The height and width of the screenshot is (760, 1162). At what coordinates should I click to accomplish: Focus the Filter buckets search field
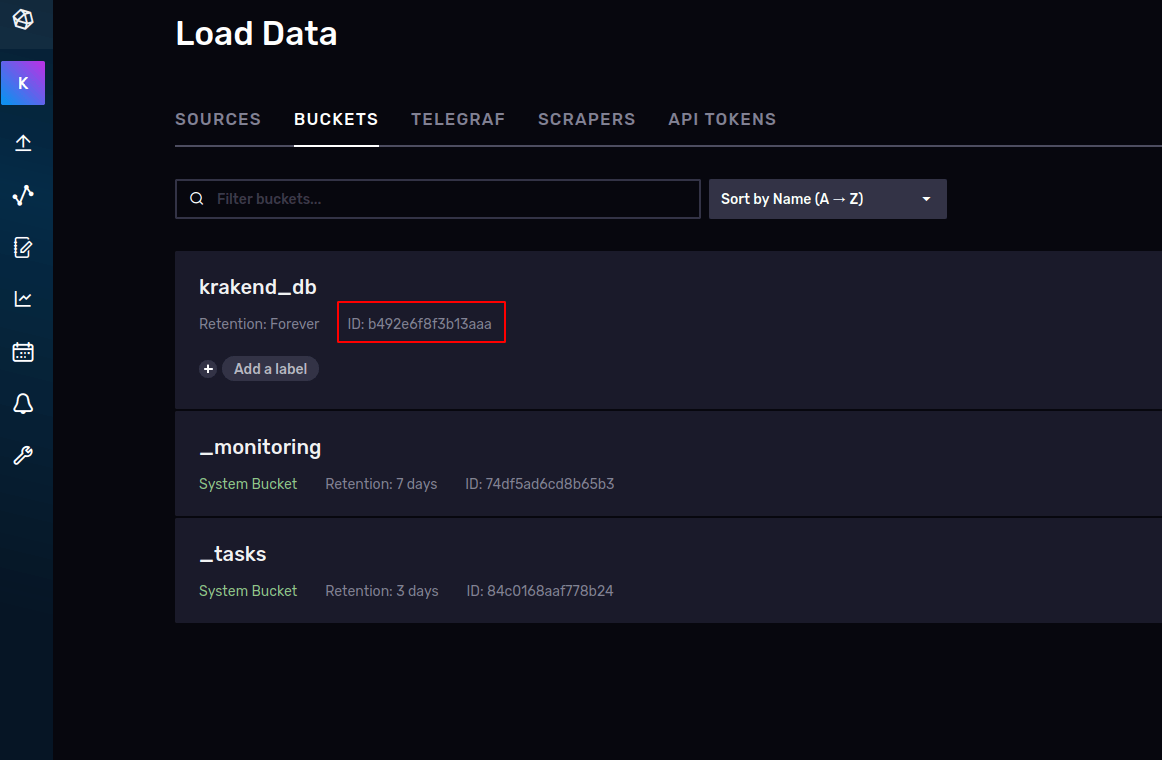(x=437, y=199)
